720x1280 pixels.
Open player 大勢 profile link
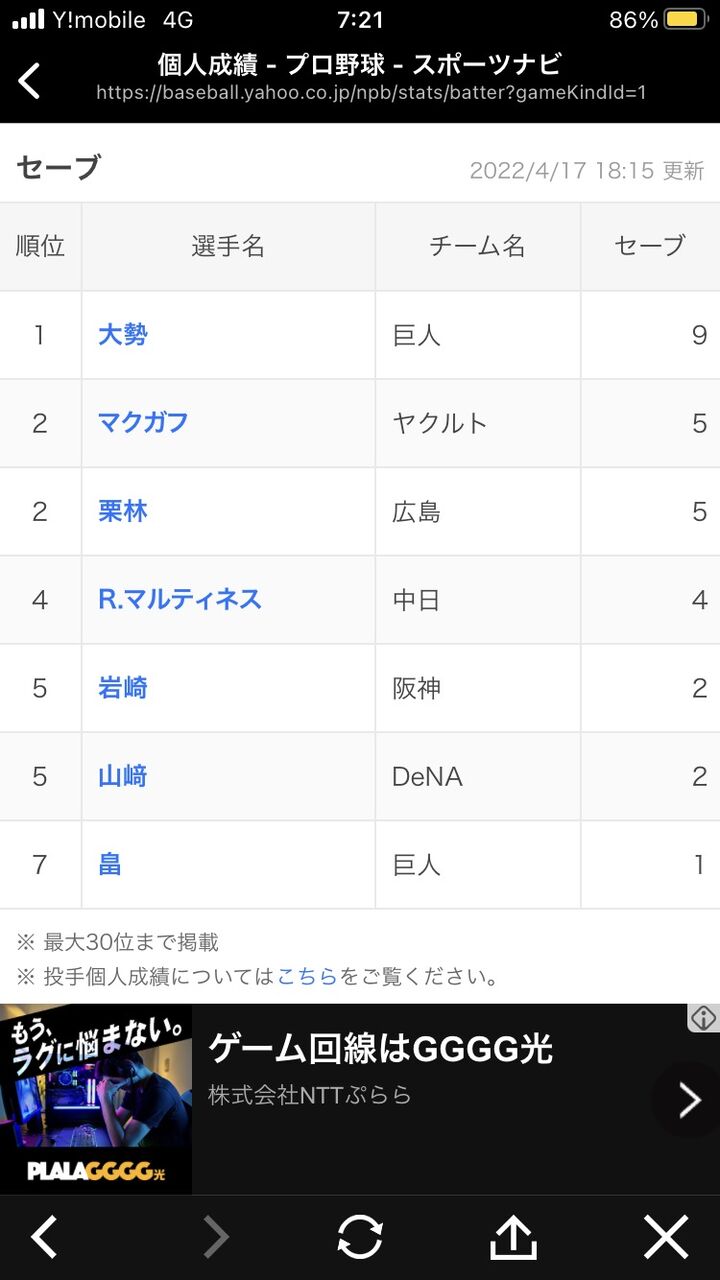(122, 335)
